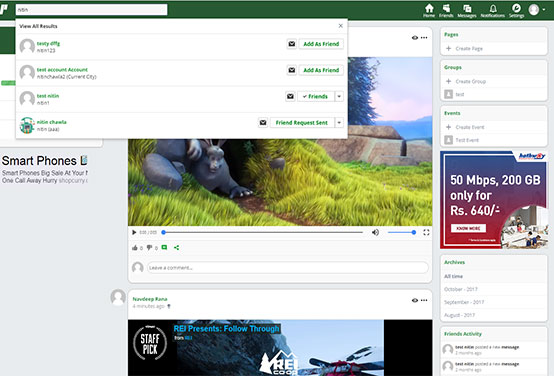Select August - 2017 archive
The height and width of the screenshot is (376, 554).
coord(459,315)
